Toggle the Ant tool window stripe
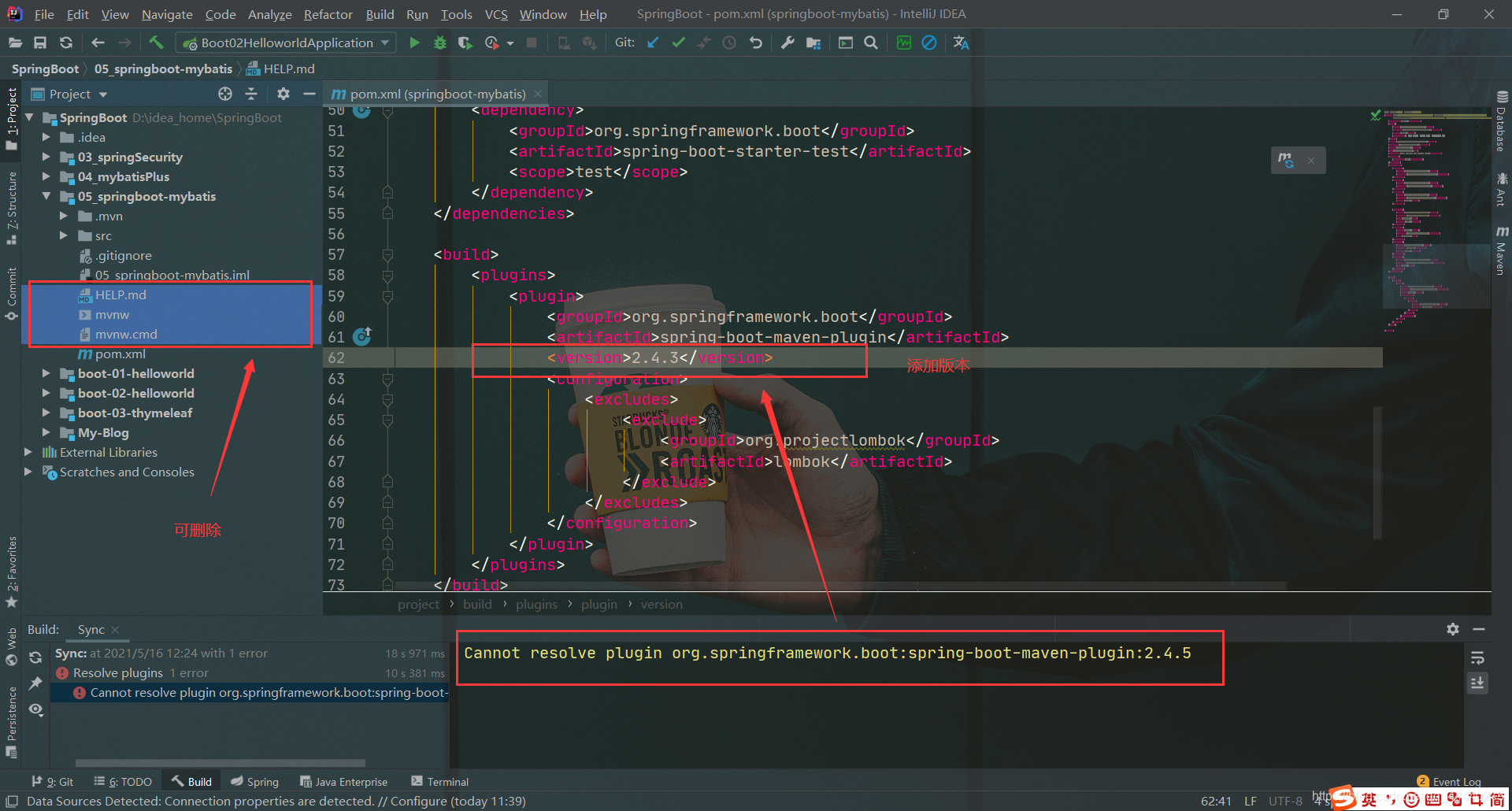This screenshot has width=1512, height=811. (x=1502, y=189)
